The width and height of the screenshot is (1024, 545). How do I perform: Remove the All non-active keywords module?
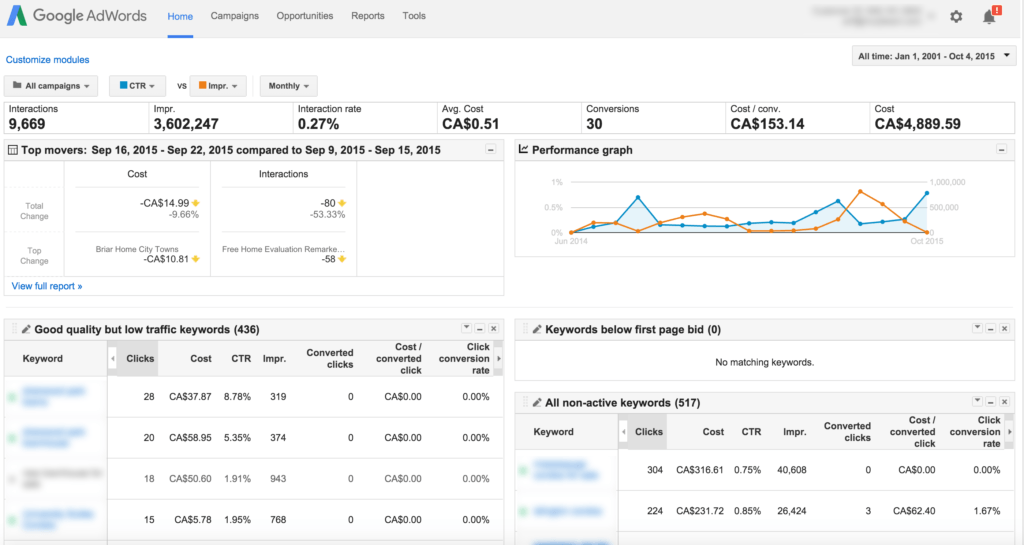[x=1002, y=403]
